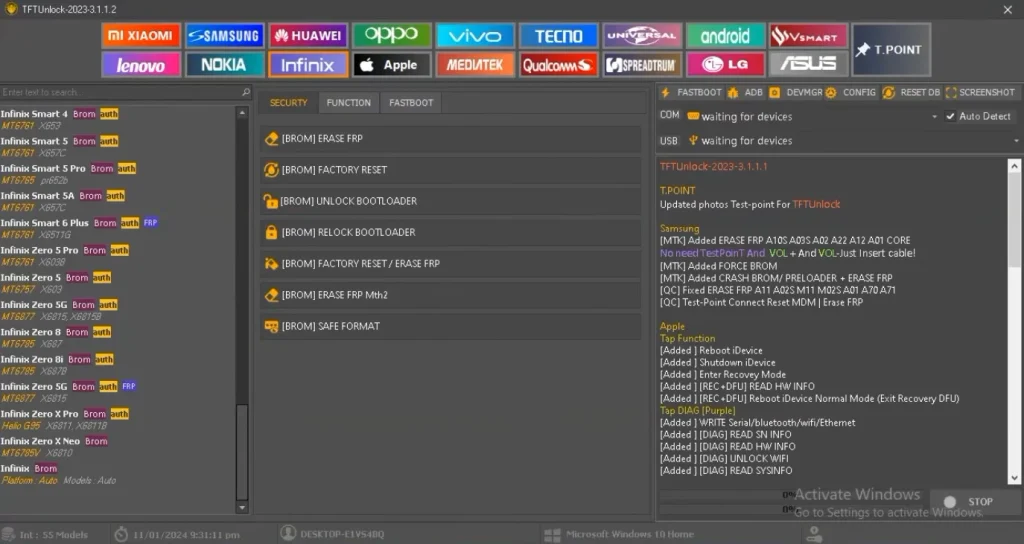Expand the USB device dropdown
Image resolution: width=1024 pixels, height=544 pixels.
tap(1016, 140)
